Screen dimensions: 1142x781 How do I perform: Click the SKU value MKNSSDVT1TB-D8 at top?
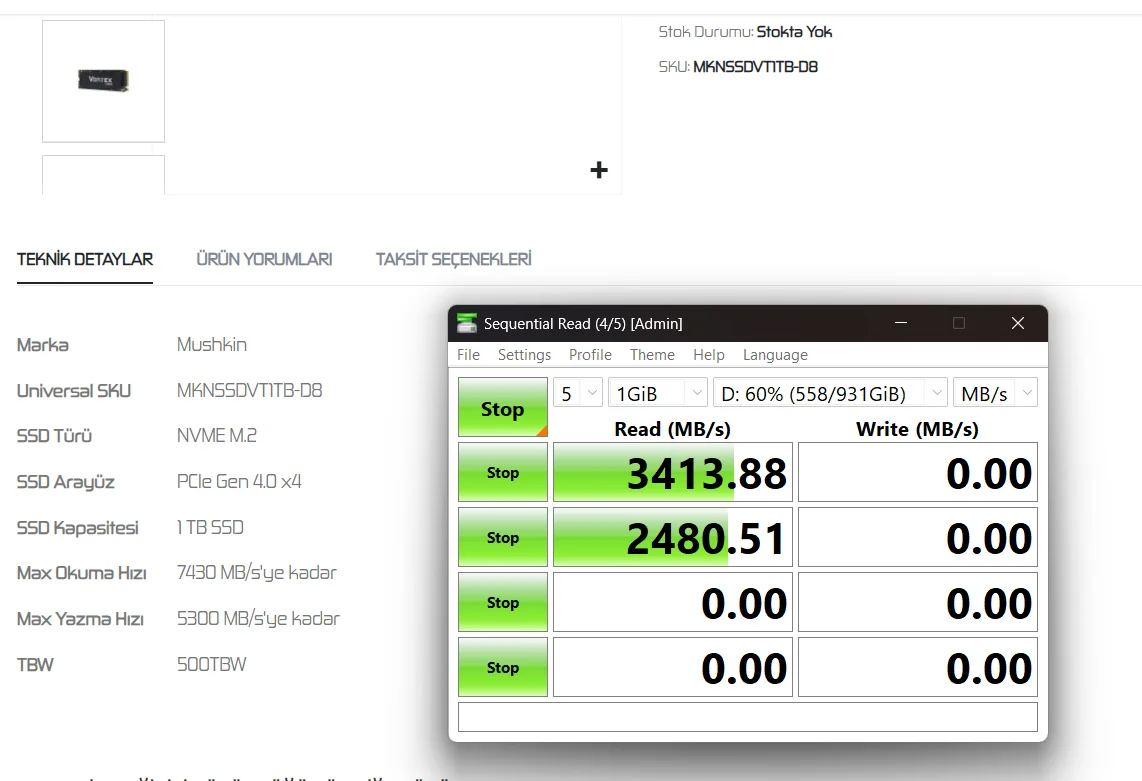[755, 67]
